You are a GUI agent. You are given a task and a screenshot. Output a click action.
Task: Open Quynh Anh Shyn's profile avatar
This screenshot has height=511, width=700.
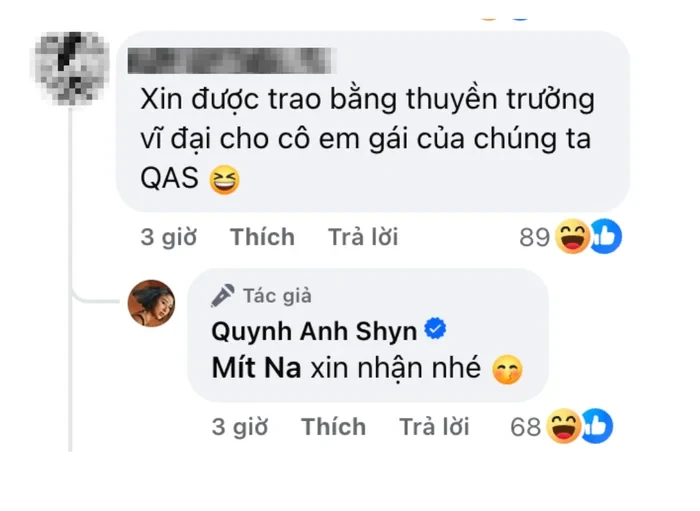151,303
